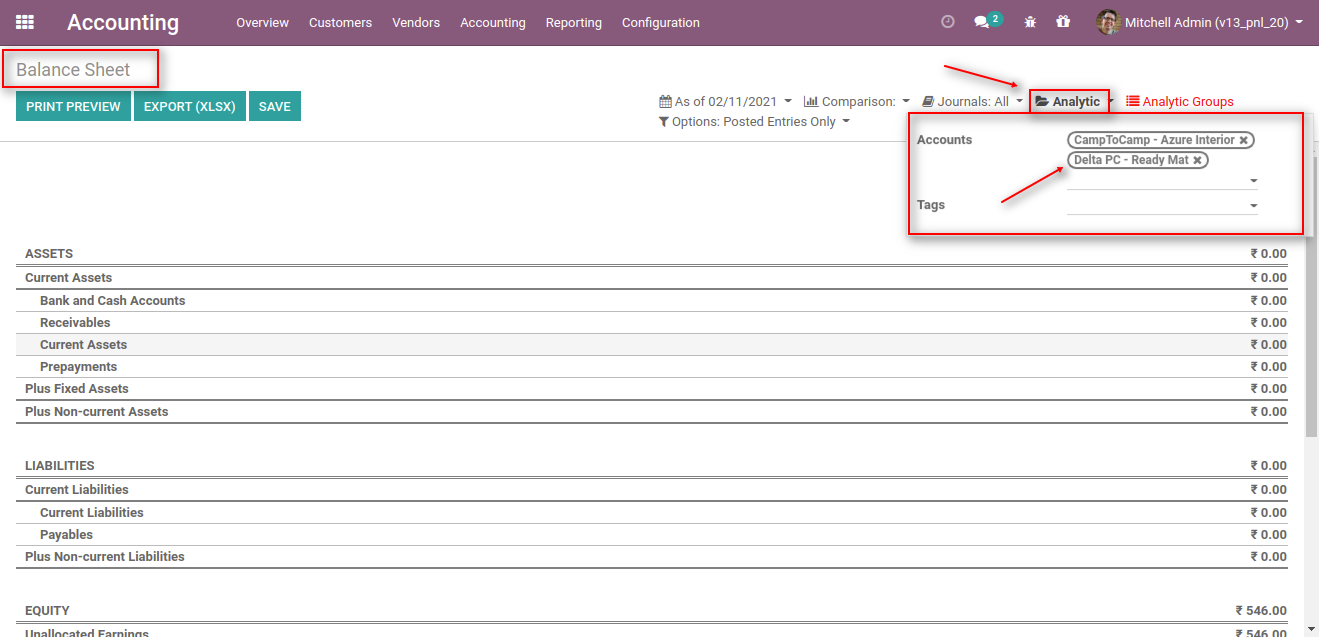
Task: Remove Delta PC - Ready Mat analytic account tag
Action: pos(1197,160)
